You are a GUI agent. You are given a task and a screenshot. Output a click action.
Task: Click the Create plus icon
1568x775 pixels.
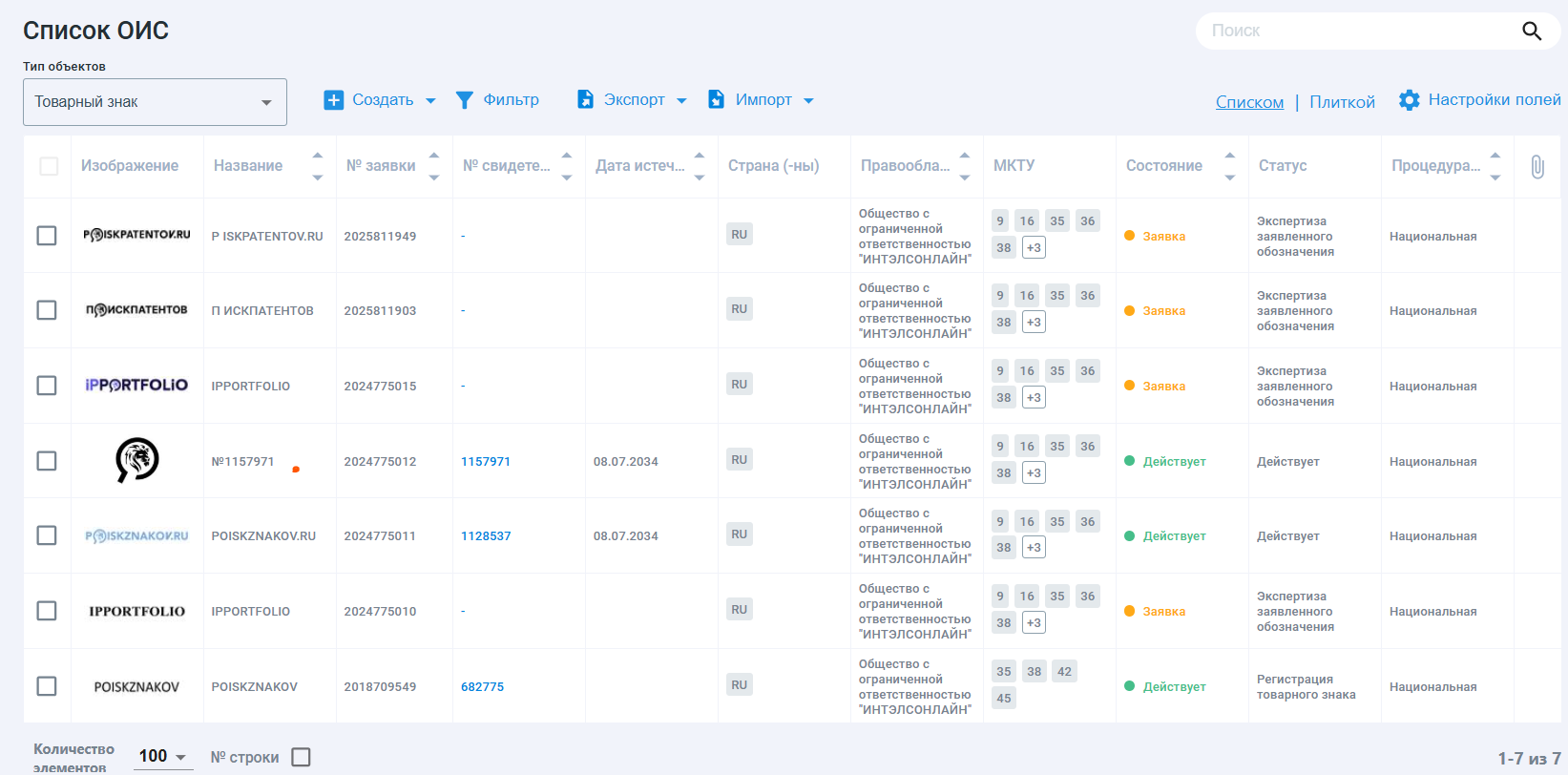click(333, 100)
